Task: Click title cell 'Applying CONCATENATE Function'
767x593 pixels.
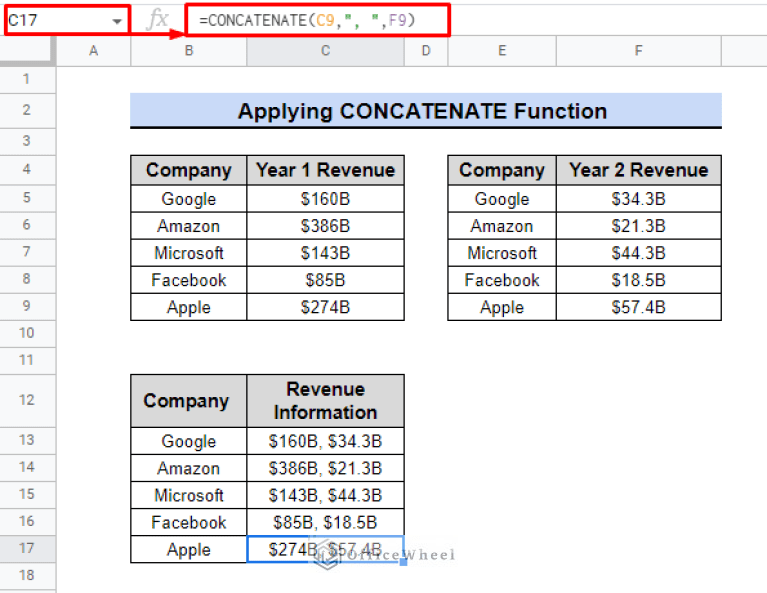Action: coord(426,111)
